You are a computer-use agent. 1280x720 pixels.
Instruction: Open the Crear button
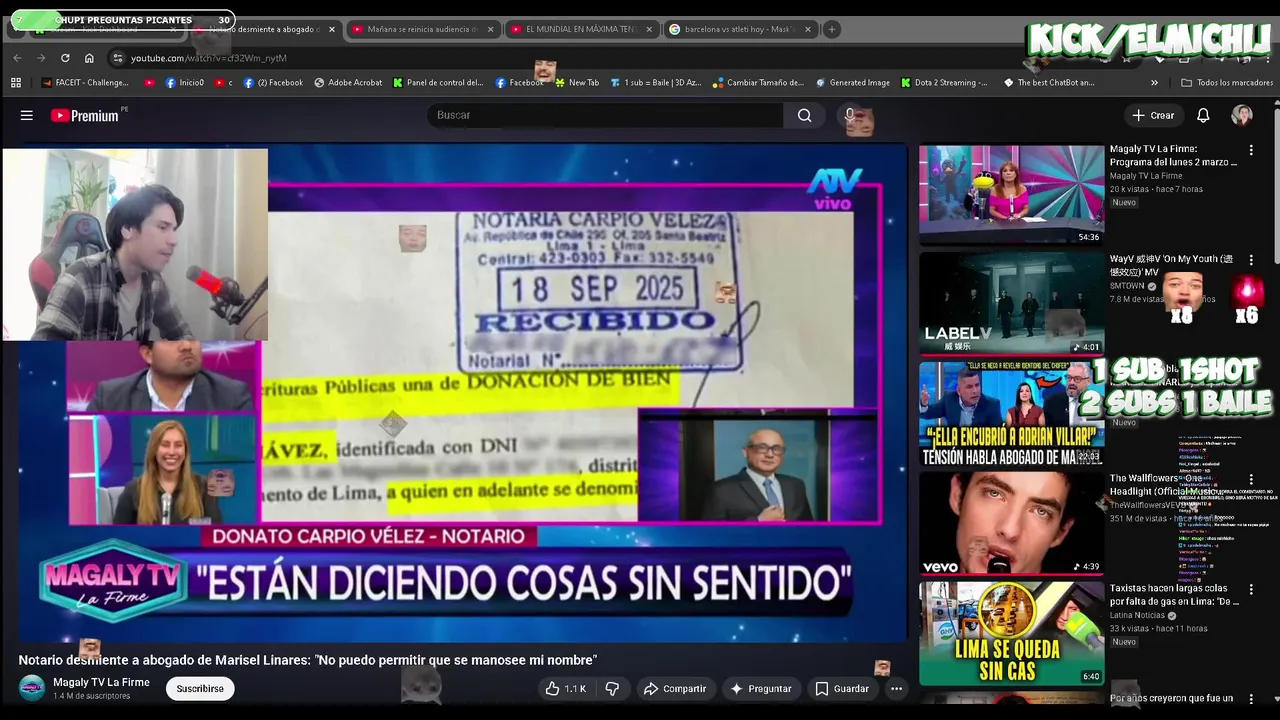(x=1153, y=115)
